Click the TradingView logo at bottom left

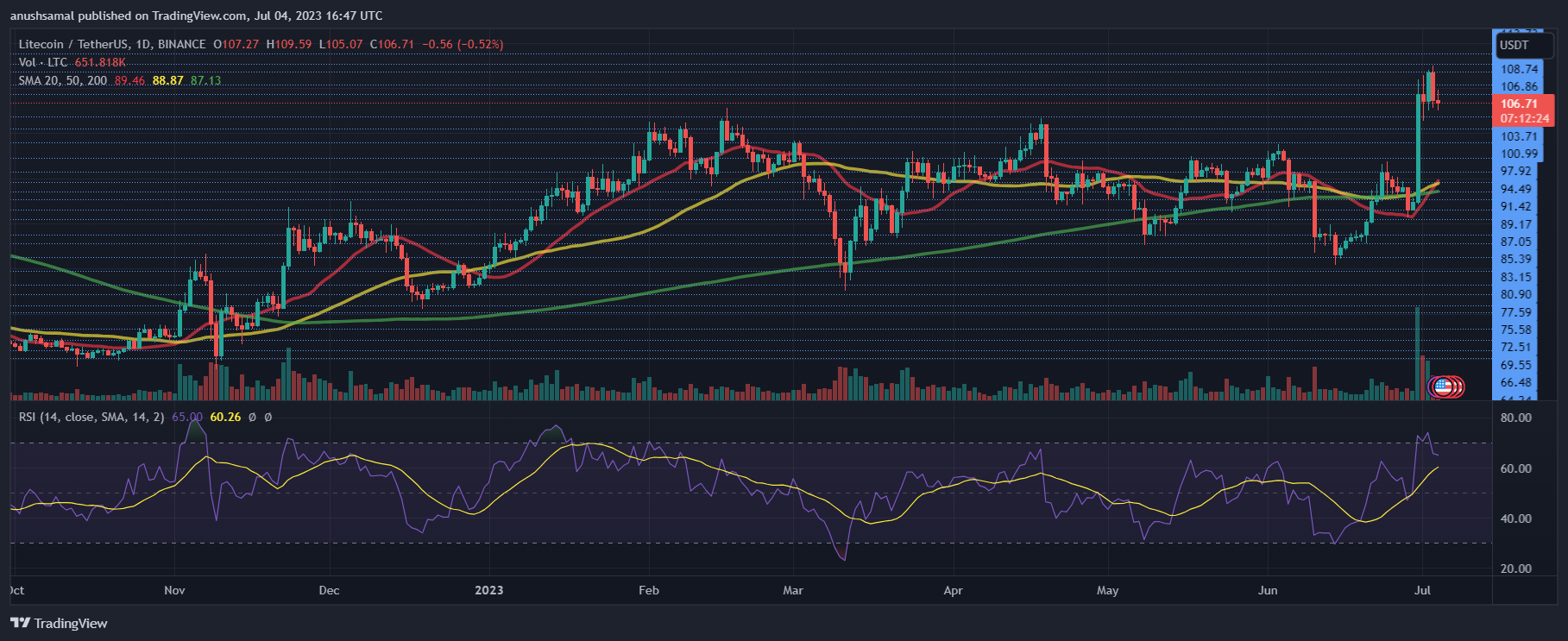tap(59, 623)
